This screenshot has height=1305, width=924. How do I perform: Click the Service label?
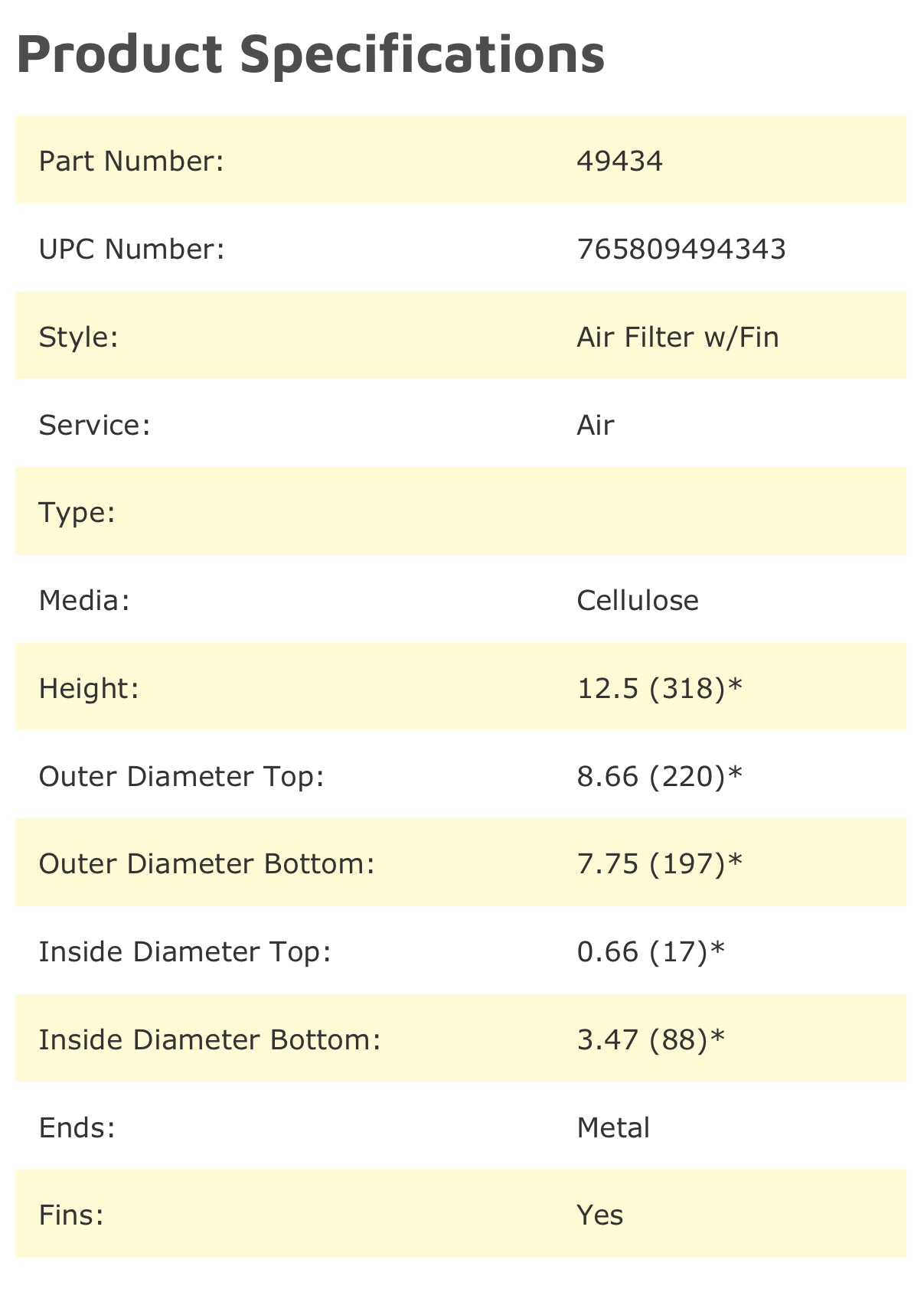(x=94, y=426)
